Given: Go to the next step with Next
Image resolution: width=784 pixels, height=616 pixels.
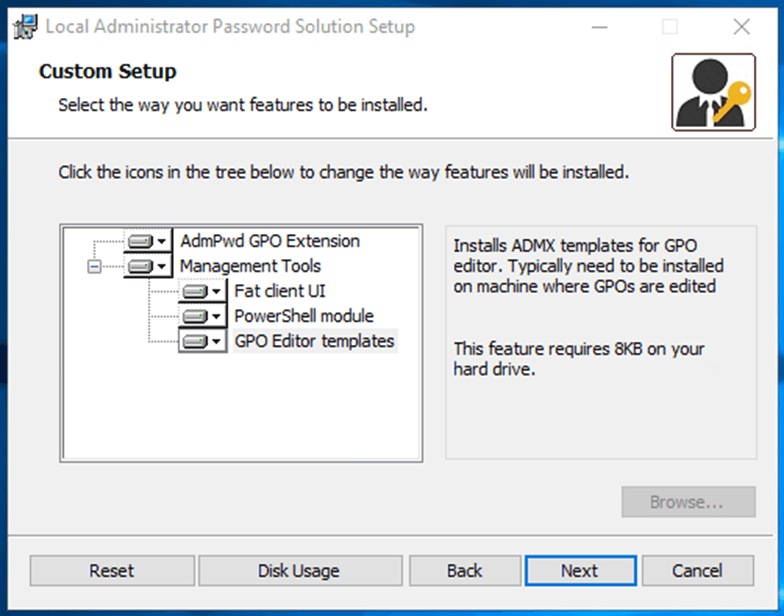Looking at the screenshot, I should [580, 570].
